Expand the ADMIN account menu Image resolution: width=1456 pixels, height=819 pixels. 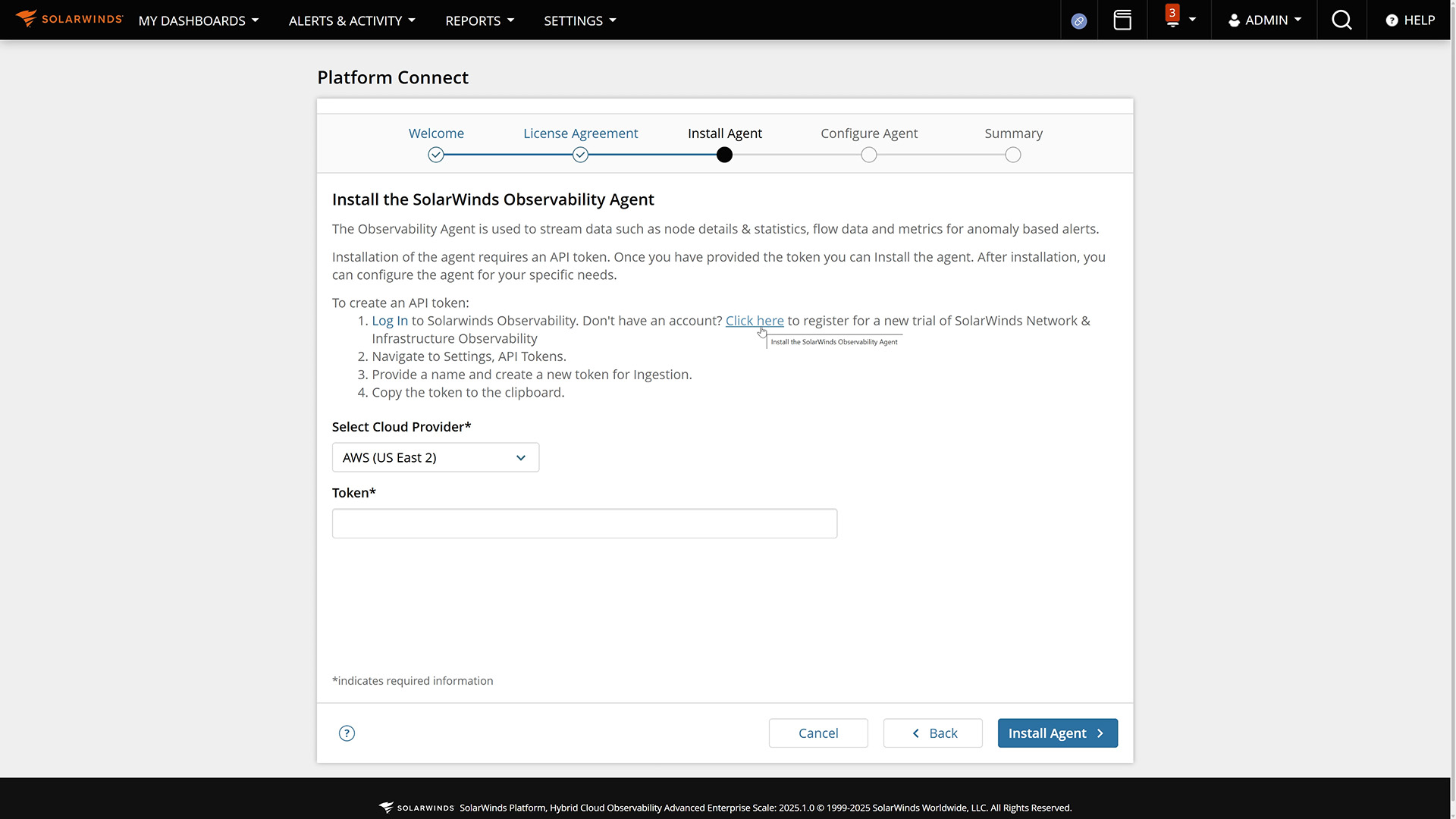tap(1264, 20)
